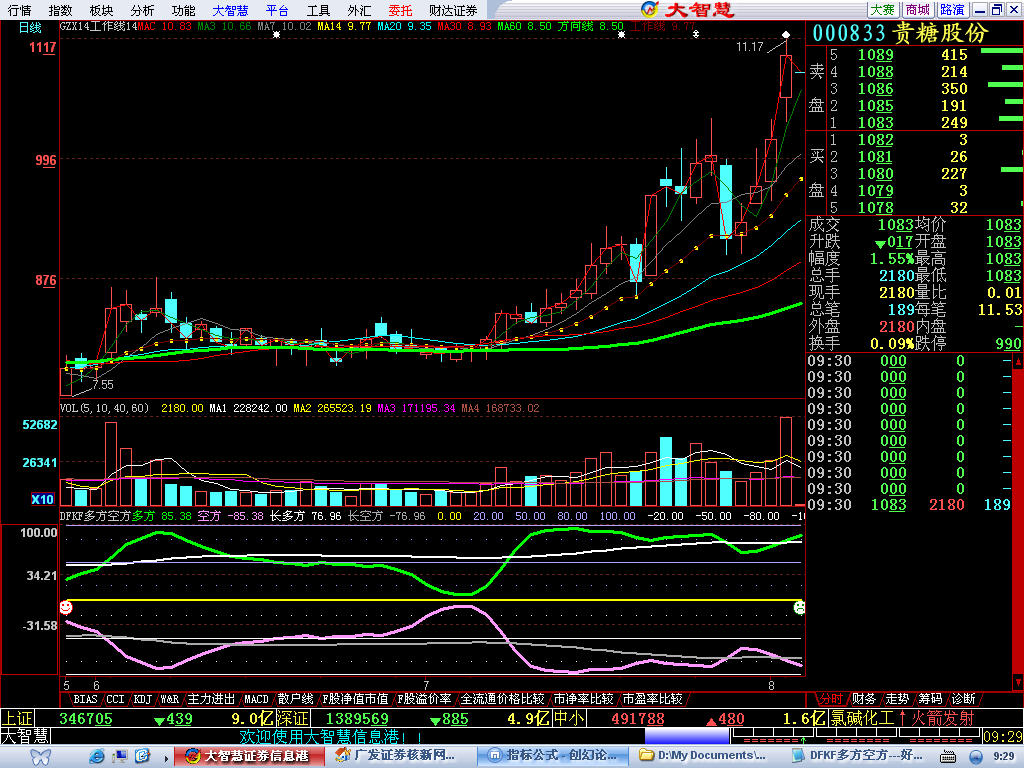Open the 板块 menu
The height and width of the screenshot is (768, 1024).
pos(102,10)
